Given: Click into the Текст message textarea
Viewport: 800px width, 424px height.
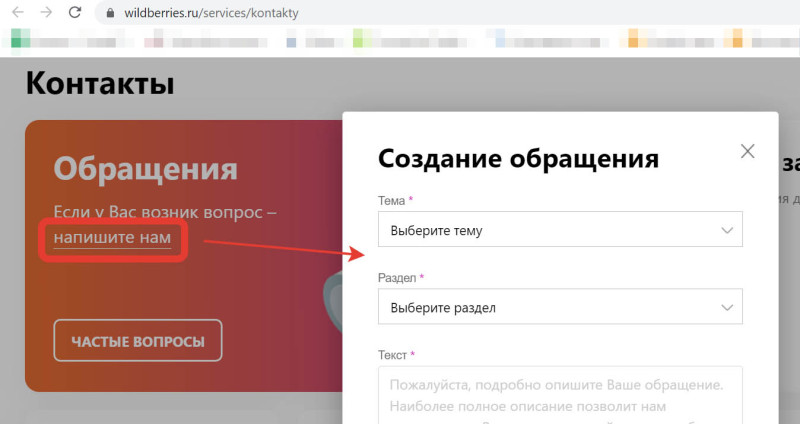Looking at the screenshot, I should pos(560,395).
